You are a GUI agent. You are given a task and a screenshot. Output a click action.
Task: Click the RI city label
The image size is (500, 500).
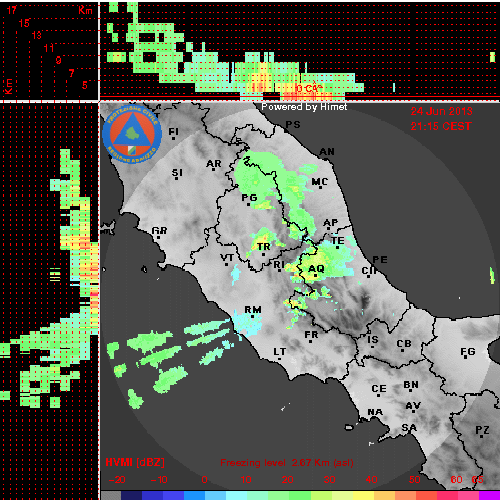click(278, 265)
